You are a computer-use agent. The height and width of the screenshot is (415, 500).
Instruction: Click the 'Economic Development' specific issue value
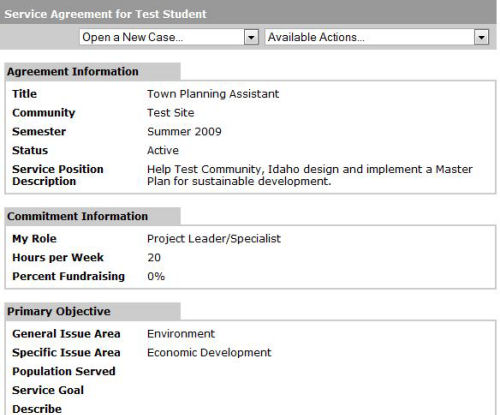click(x=209, y=353)
